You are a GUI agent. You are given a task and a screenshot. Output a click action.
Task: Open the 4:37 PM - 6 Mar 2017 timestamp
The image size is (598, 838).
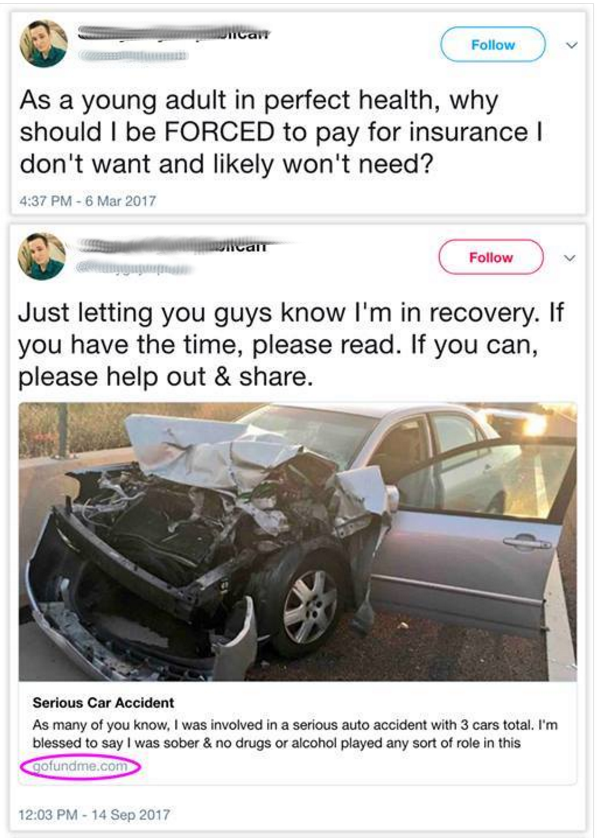(x=87, y=201)
